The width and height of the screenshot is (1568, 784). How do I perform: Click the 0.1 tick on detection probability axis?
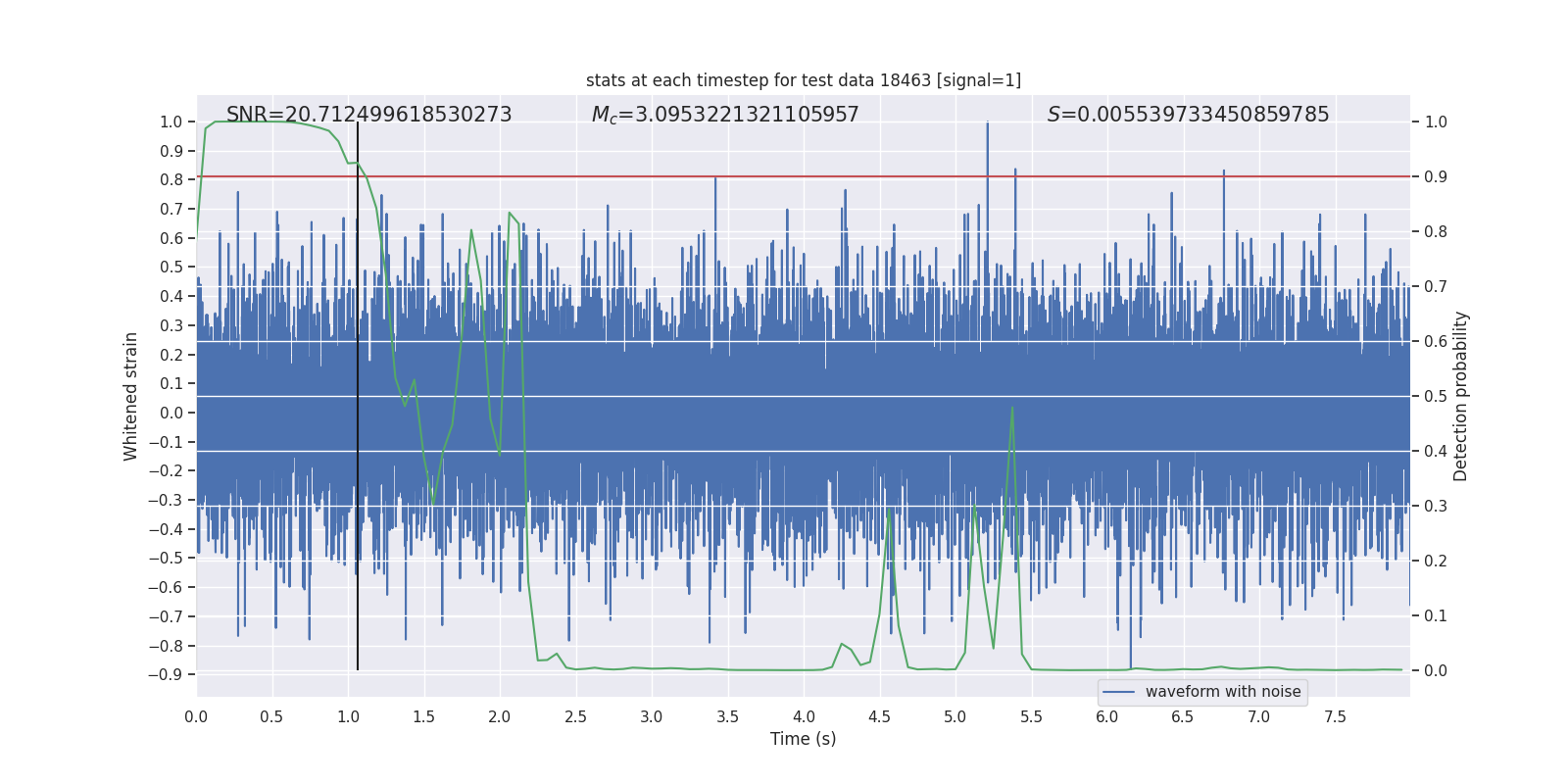point(1435,615)
